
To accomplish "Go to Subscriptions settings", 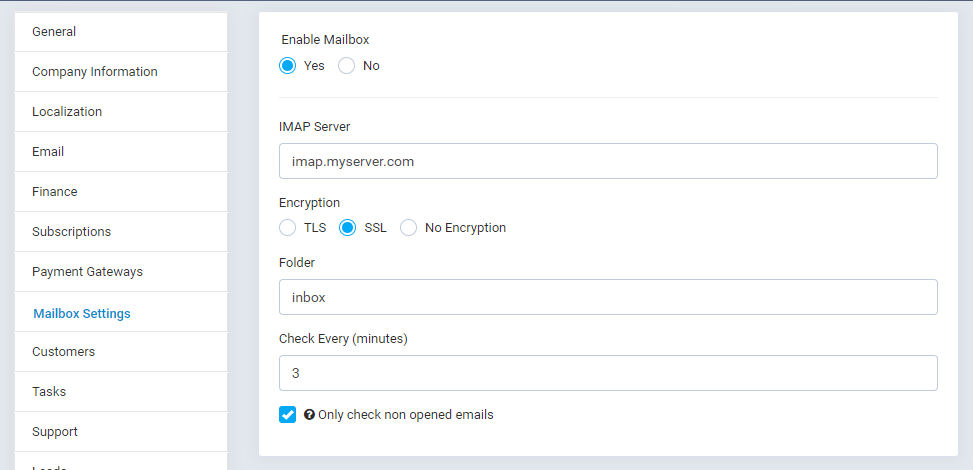I will click(x=72, y=232).
